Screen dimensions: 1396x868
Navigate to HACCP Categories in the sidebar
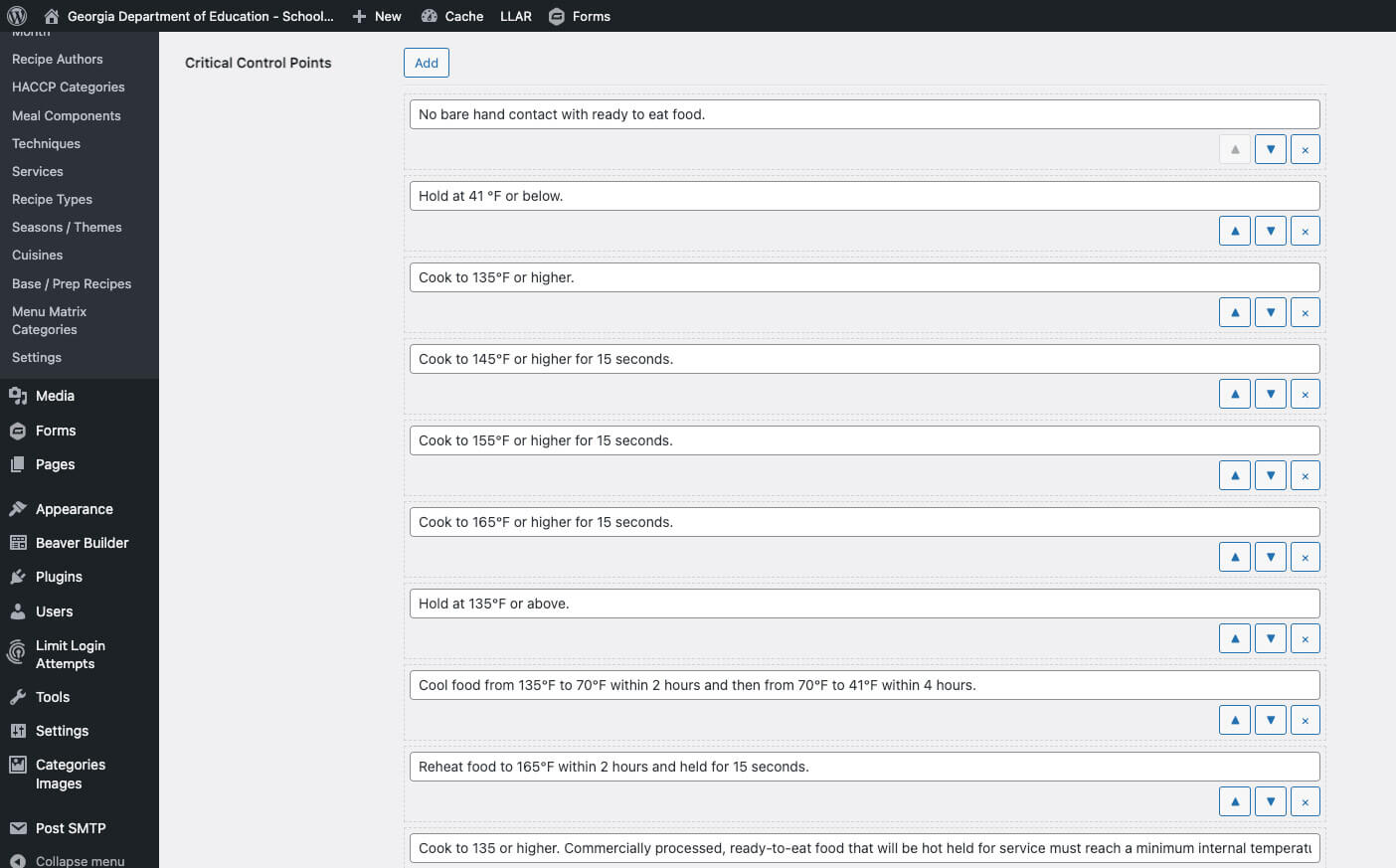(68, 87)
